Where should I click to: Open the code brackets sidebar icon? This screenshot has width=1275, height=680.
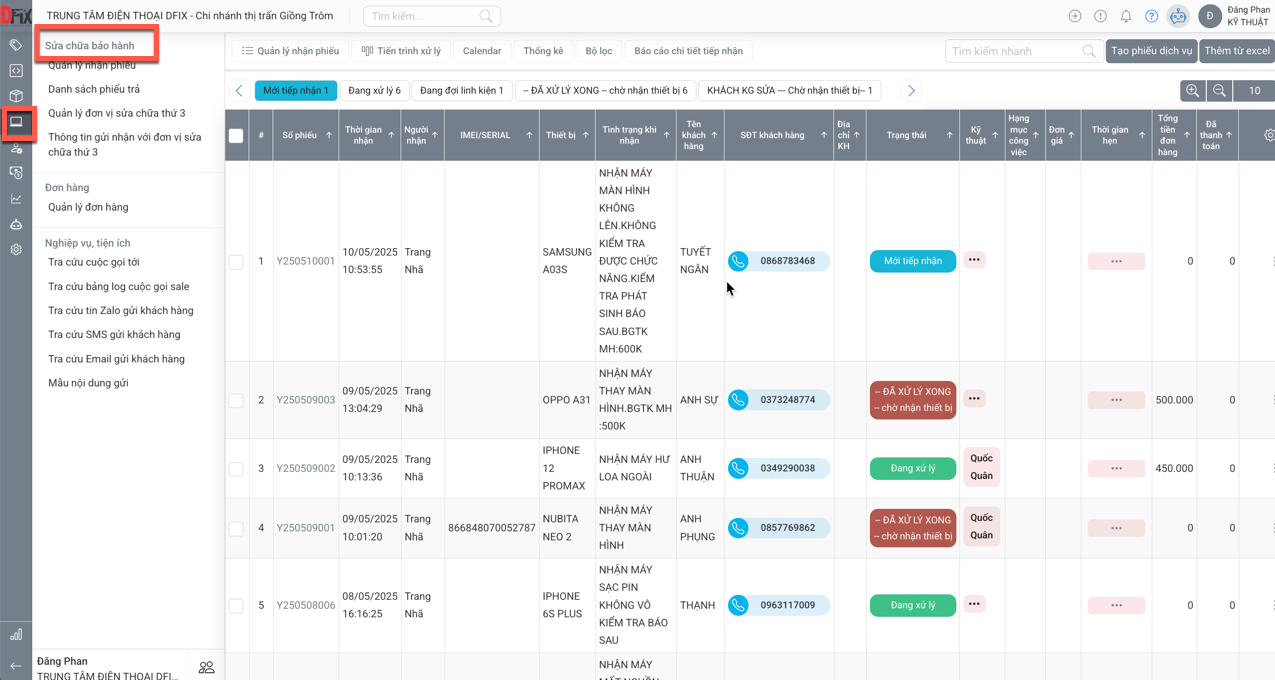click(16, 71)
